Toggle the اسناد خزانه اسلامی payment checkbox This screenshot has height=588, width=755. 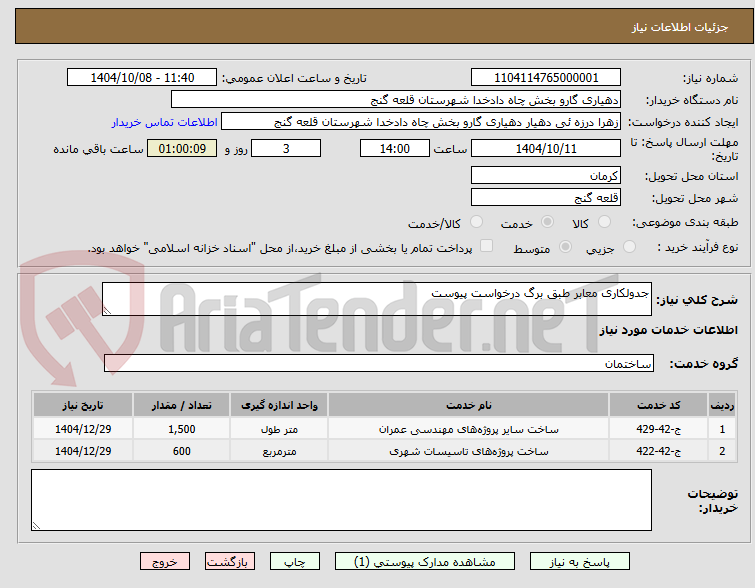click(486, 246)
